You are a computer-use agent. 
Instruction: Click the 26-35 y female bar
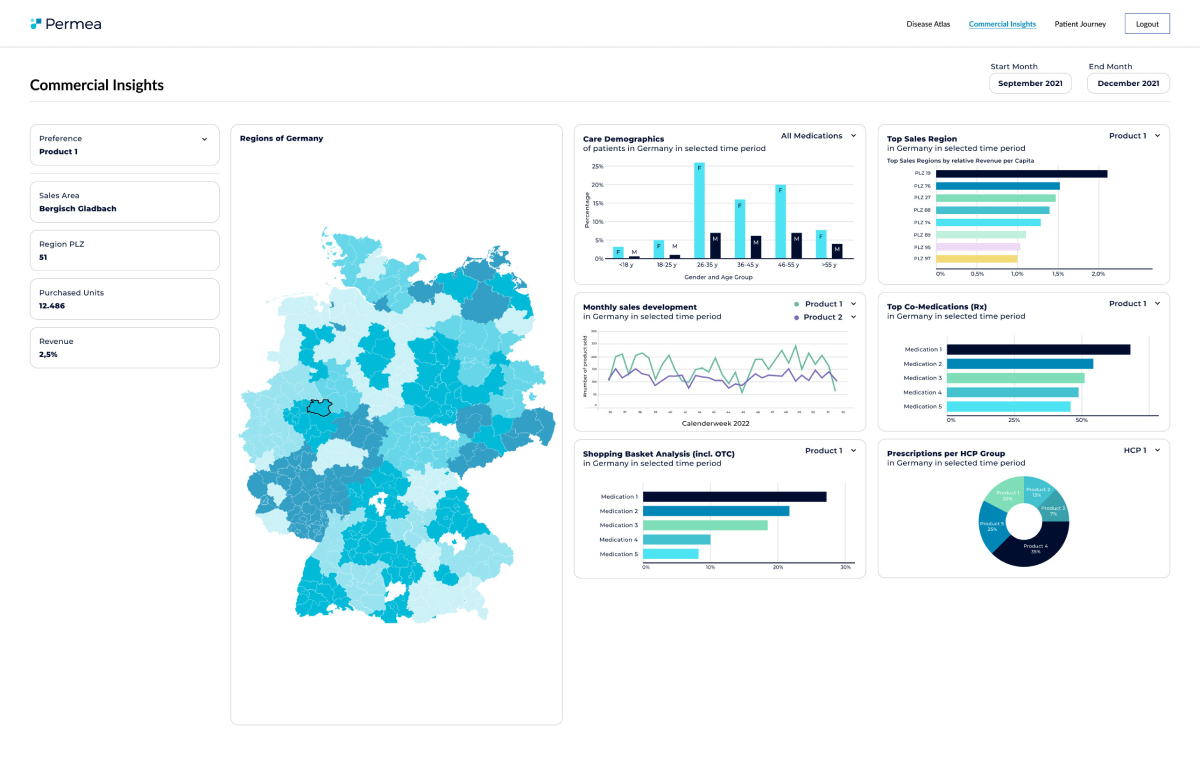pos(700,211)
